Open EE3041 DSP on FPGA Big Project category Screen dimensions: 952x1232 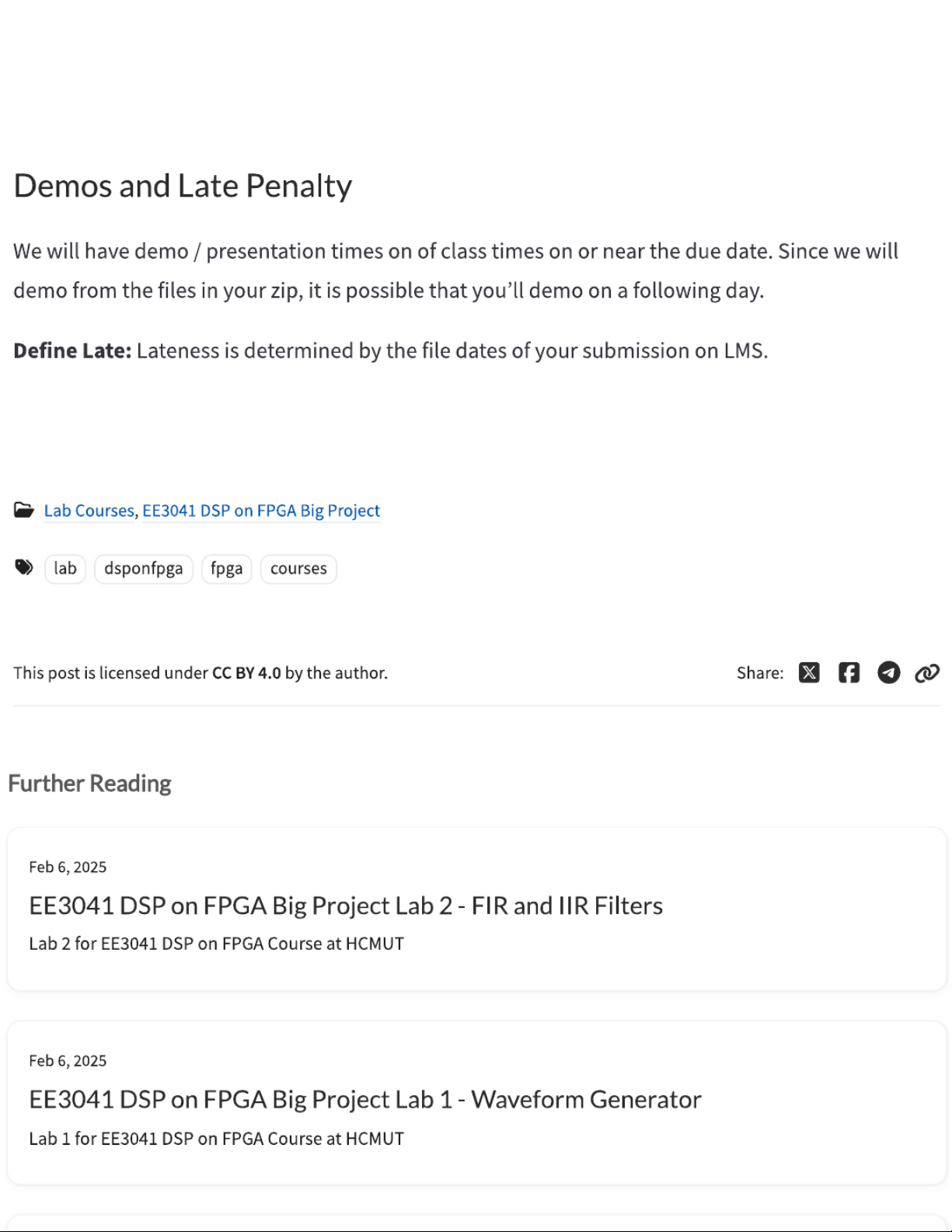click(x=261, y=511)
